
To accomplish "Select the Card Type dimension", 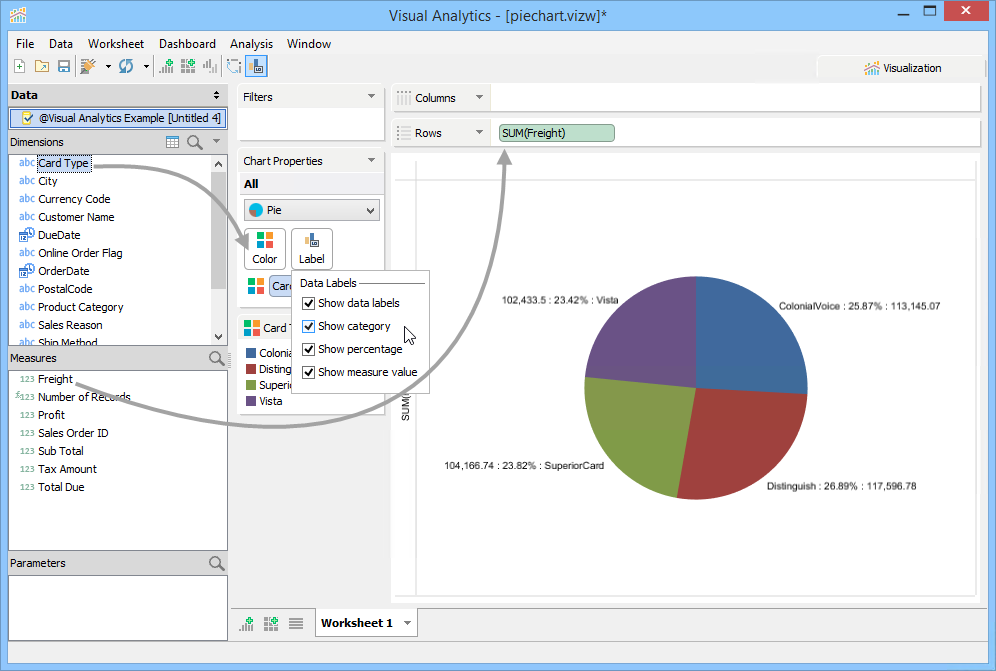I will (x=64, y=163).
